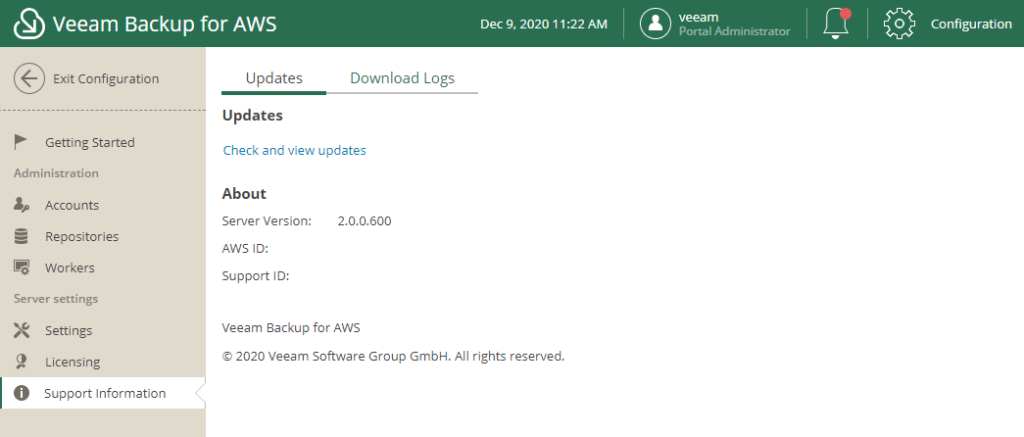Click the Licensing ribbon icon
This screenshot has width=1024, height=437.
click(x=22, y=362)
